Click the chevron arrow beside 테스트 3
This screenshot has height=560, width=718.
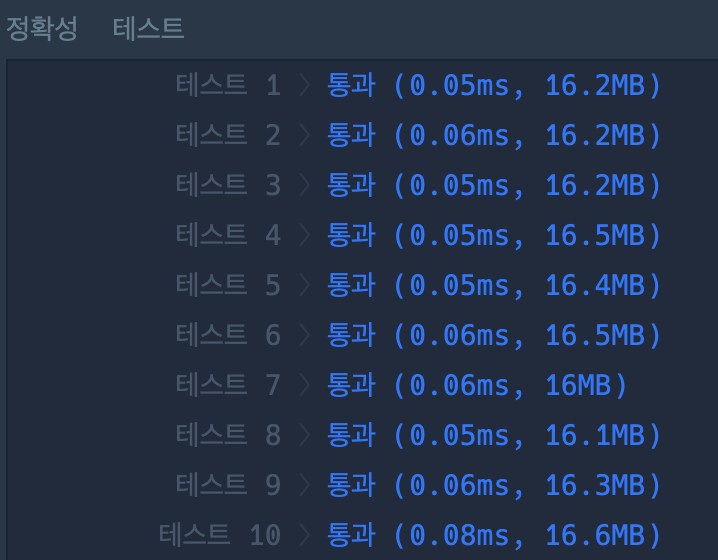point(305,185)
